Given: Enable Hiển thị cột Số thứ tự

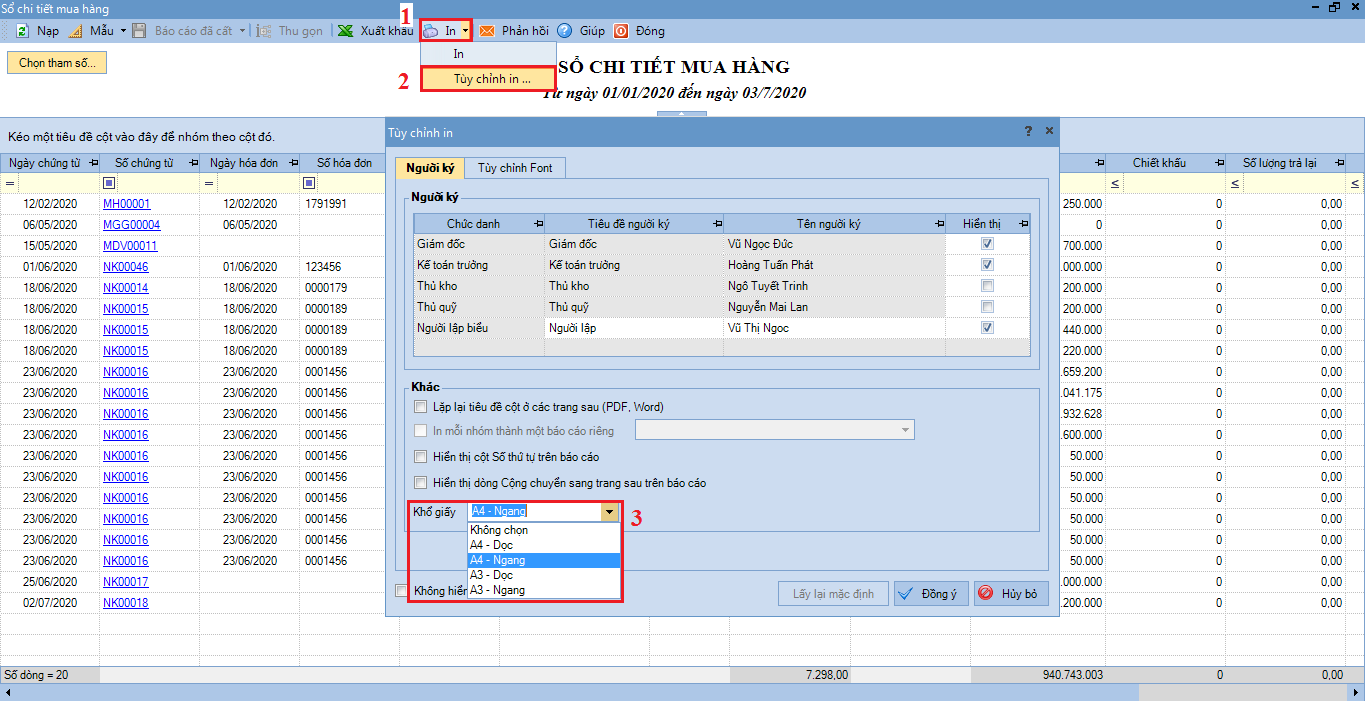Looking at the screenshot, I should pos(420,457).
